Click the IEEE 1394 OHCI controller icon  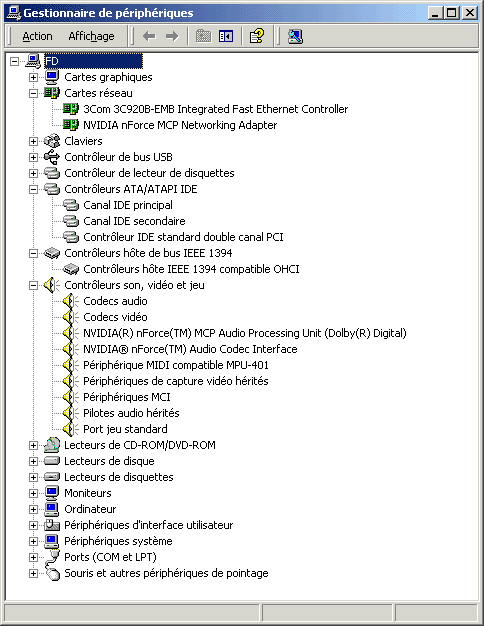(x=71, y=269)
